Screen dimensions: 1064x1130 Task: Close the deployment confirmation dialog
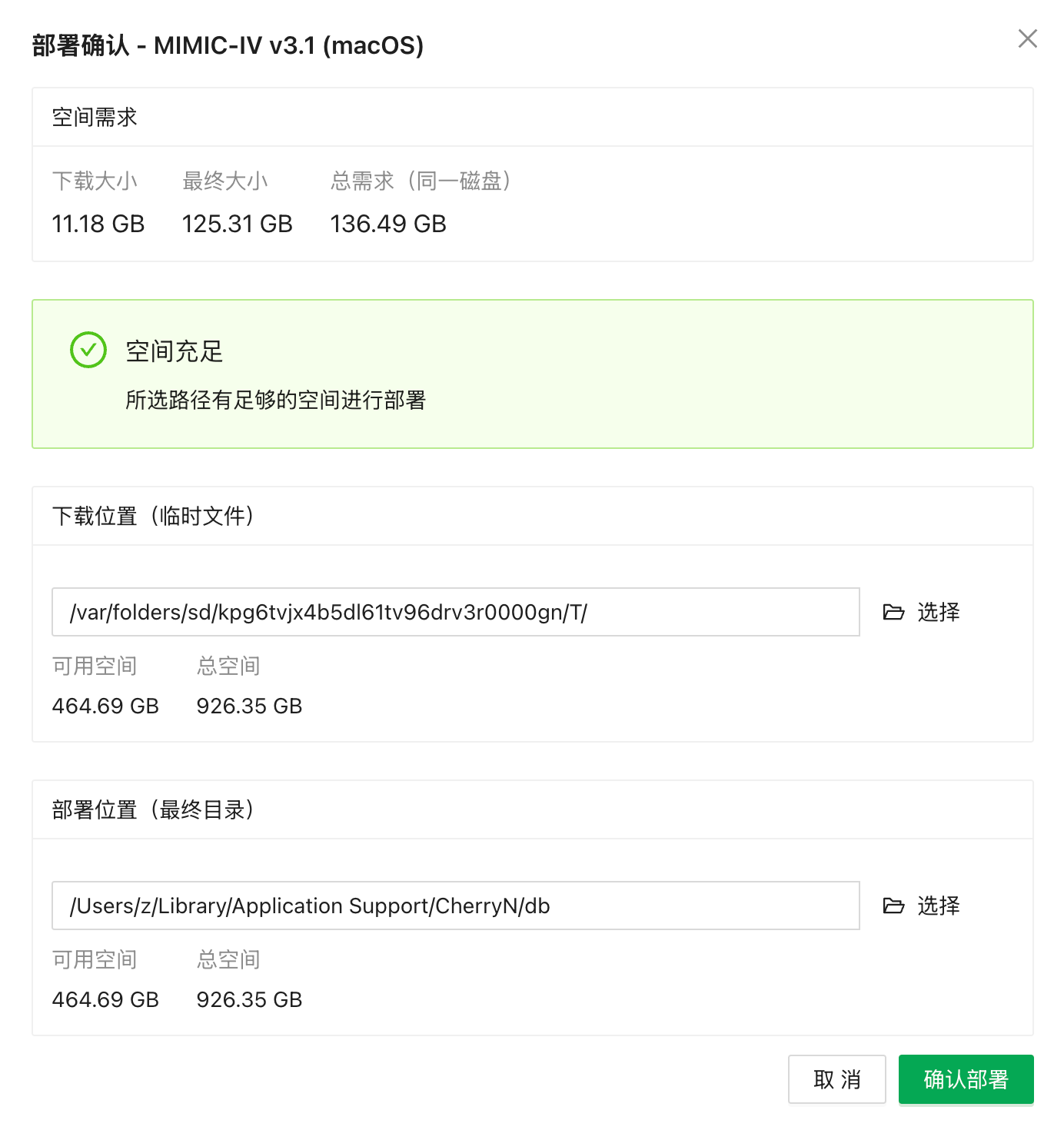click(x=1027, y=38)
